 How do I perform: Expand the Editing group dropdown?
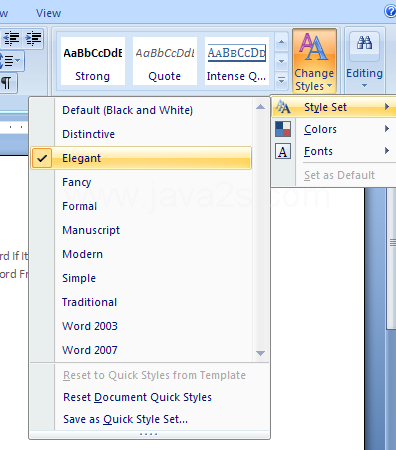pos(364,86)
